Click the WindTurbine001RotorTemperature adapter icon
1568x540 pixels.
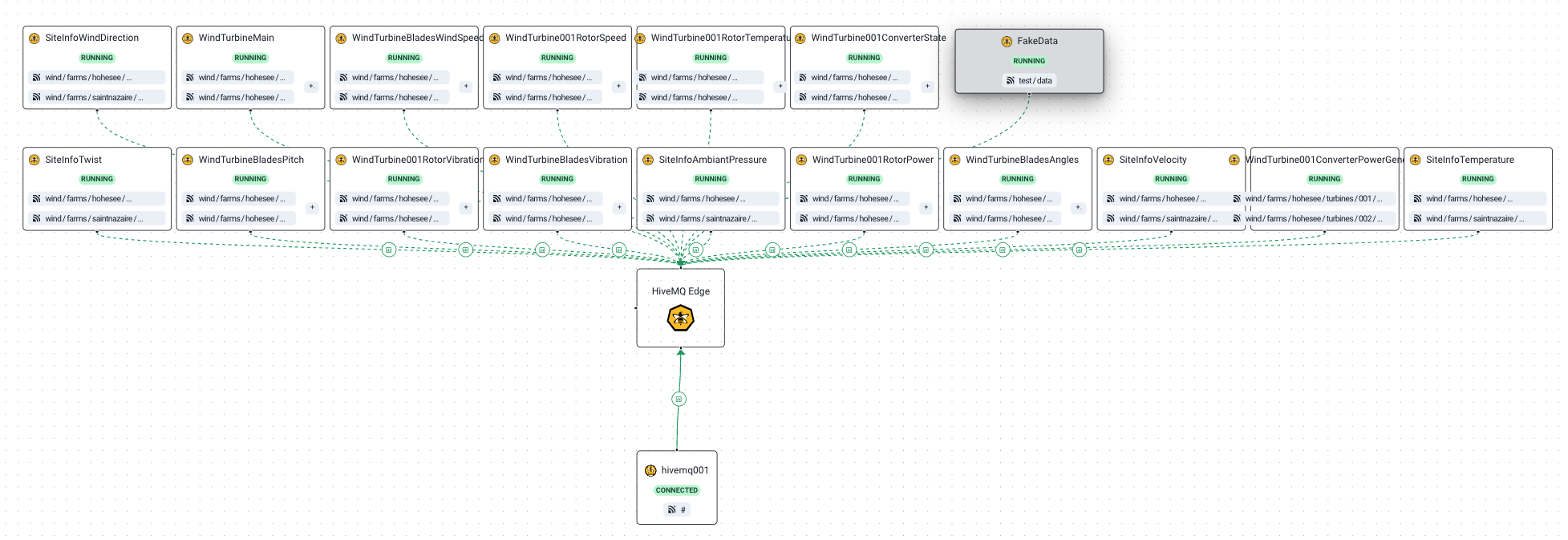[640, 38]
